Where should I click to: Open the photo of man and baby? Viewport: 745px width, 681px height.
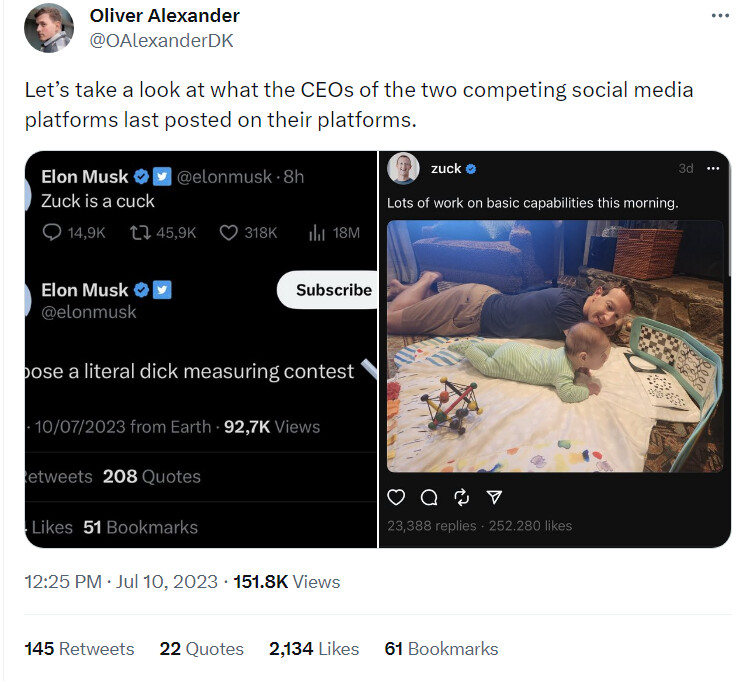[554, 346]
